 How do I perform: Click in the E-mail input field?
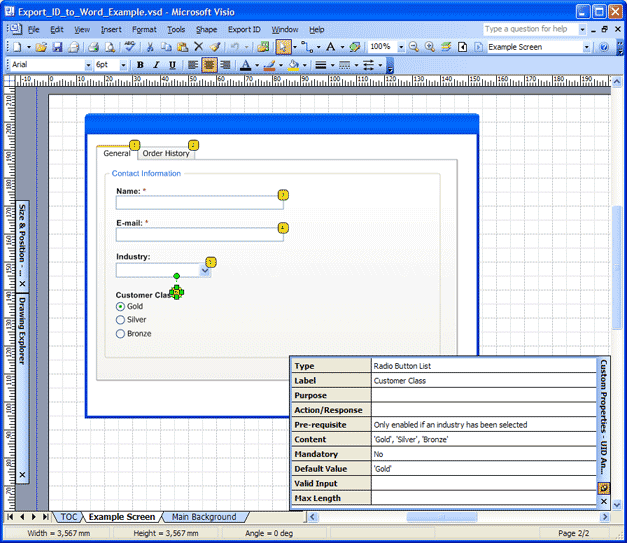point(200,235)
